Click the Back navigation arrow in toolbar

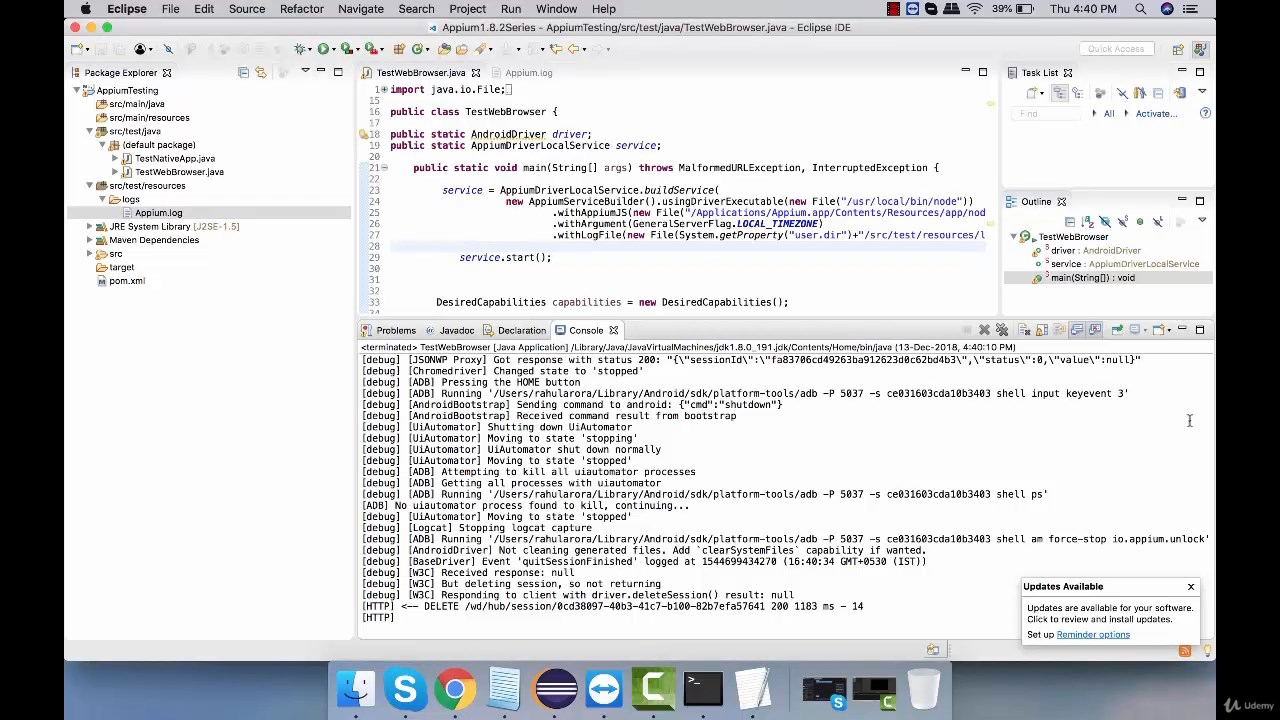[574, 49]
